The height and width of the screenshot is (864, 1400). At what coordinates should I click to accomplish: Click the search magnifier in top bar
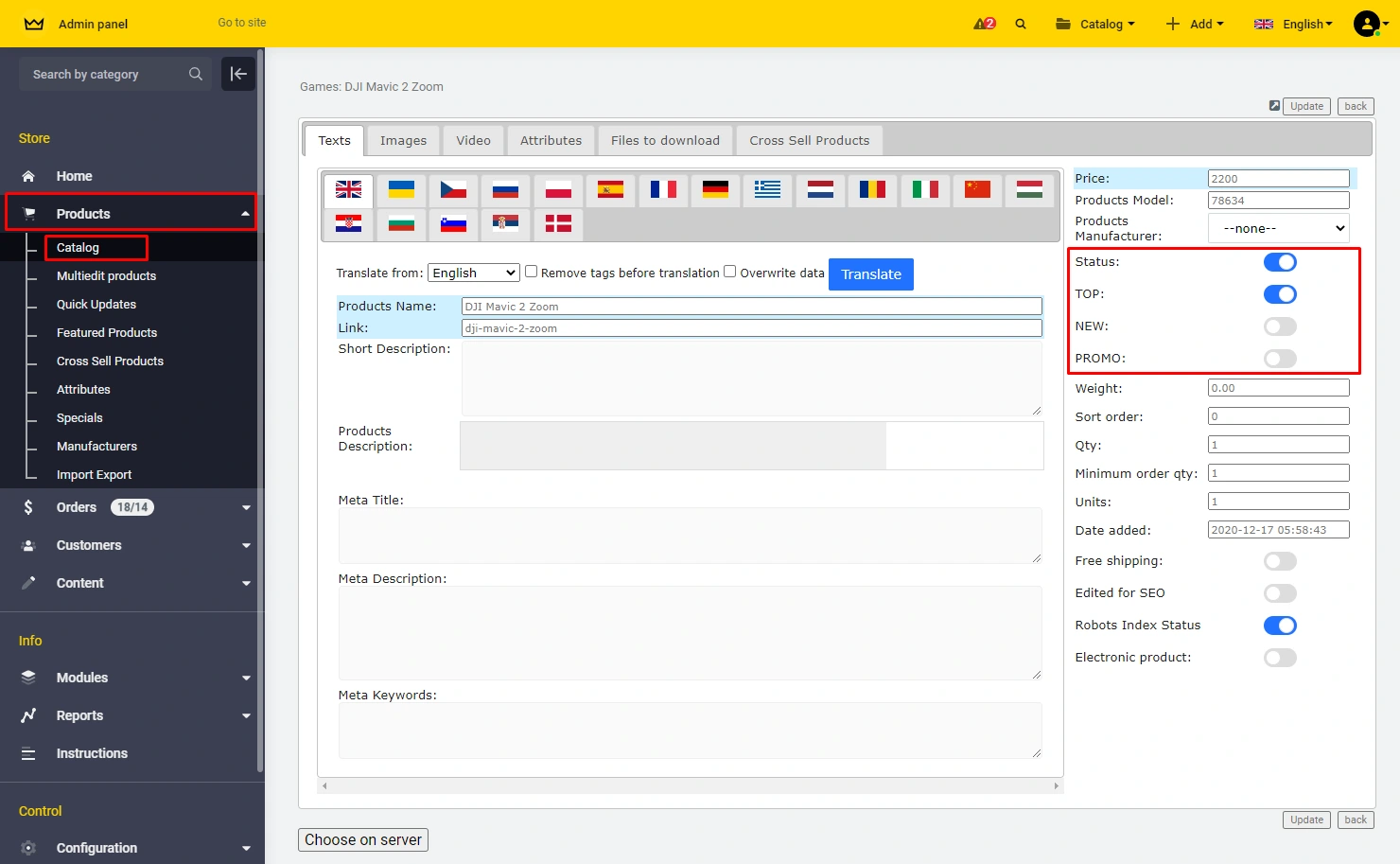pyautogui.click(x=1021, y=24)
